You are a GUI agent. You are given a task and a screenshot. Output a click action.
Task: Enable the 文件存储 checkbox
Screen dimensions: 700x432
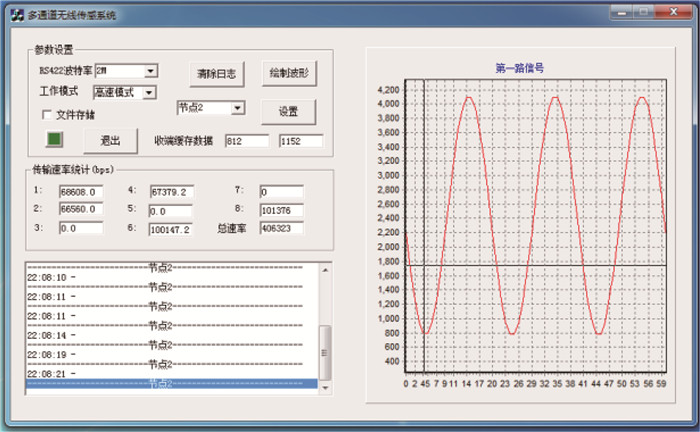(46, 114)
